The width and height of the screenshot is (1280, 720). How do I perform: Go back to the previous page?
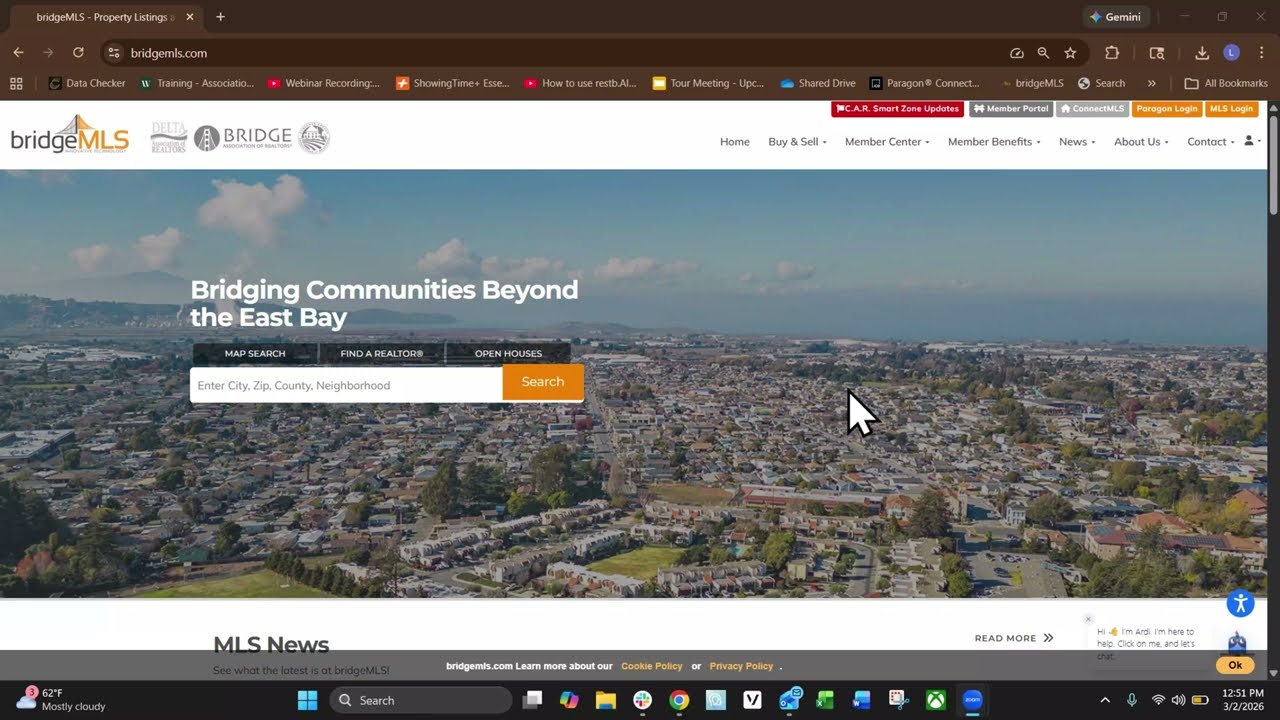pos(18,53)
